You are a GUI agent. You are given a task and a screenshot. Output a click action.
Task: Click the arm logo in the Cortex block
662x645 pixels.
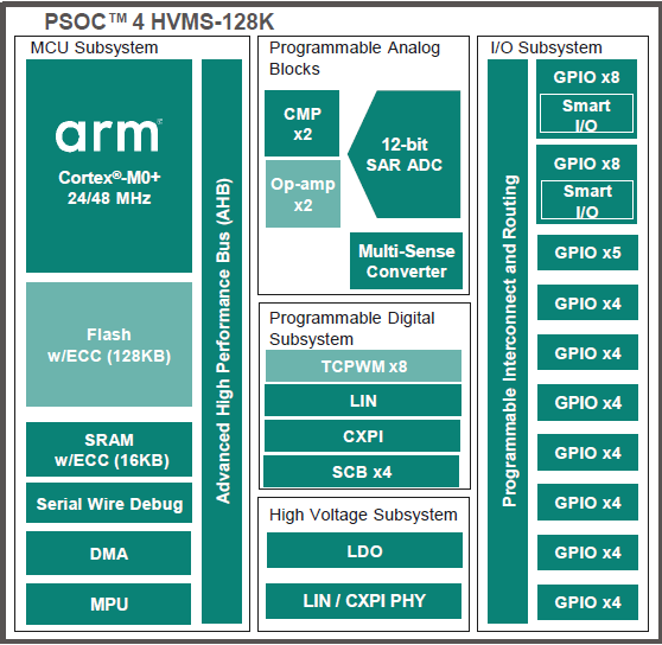coord(109,136)
